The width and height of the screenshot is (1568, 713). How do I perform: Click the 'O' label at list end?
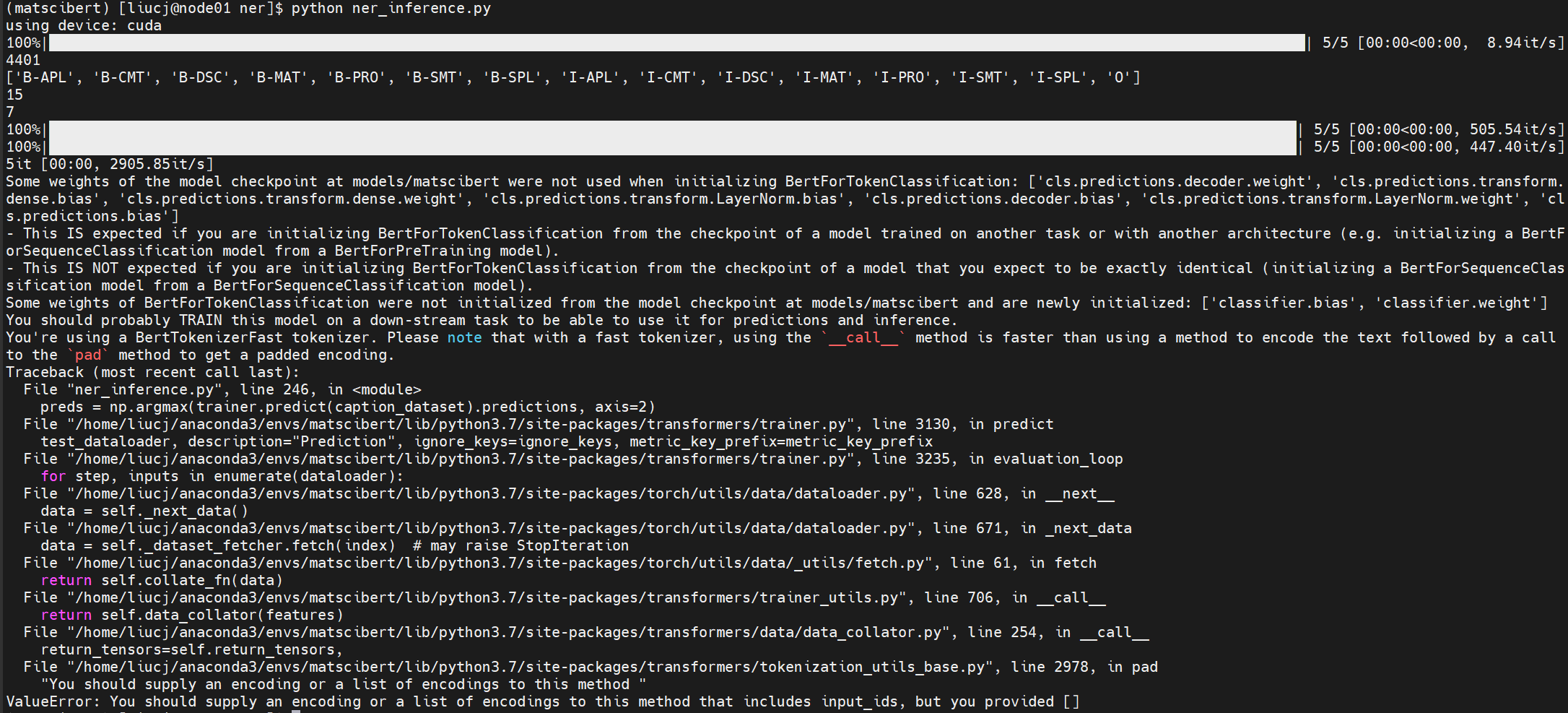coord(1121,77)
